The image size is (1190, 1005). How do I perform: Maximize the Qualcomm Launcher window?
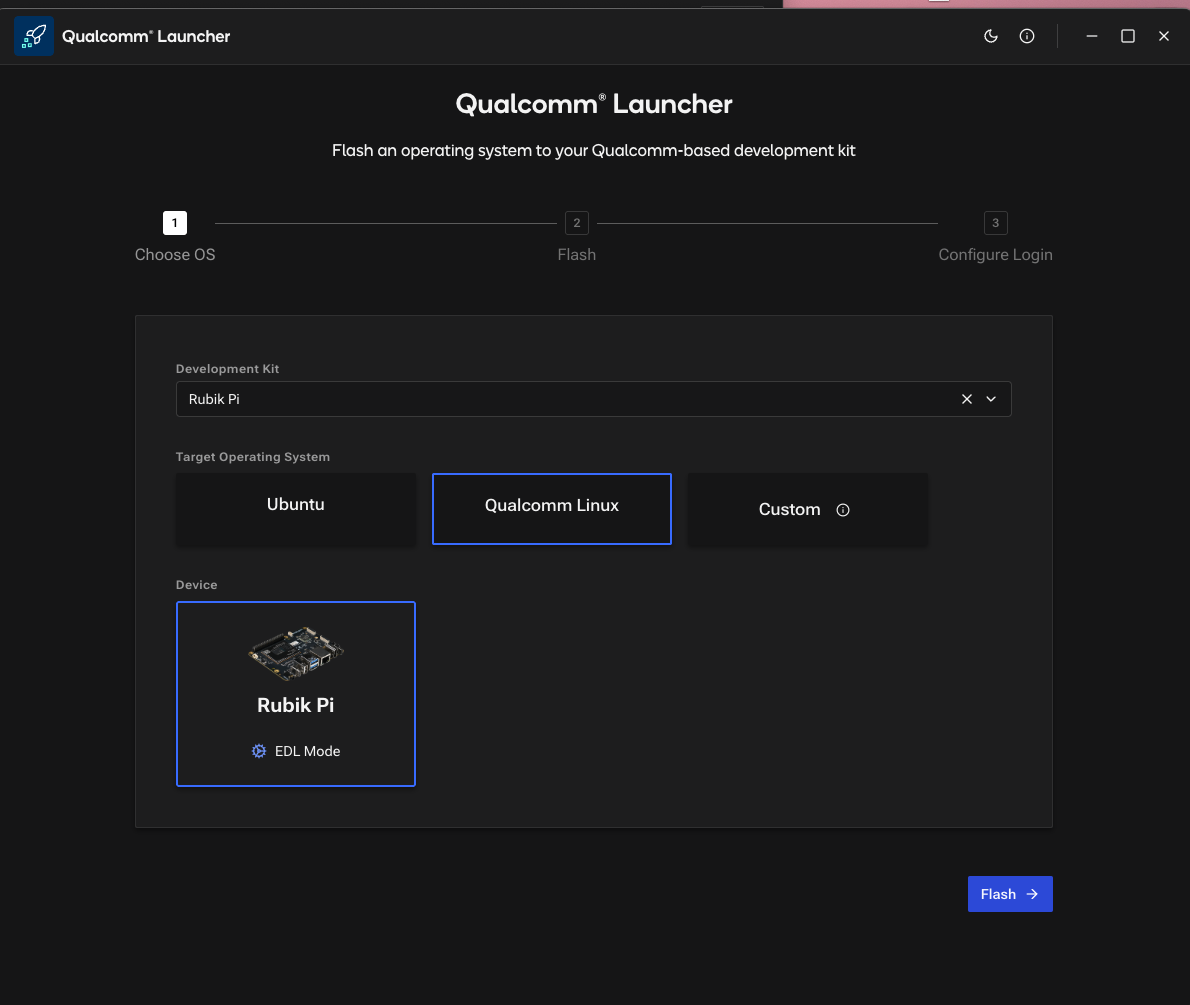(1128, 36)
